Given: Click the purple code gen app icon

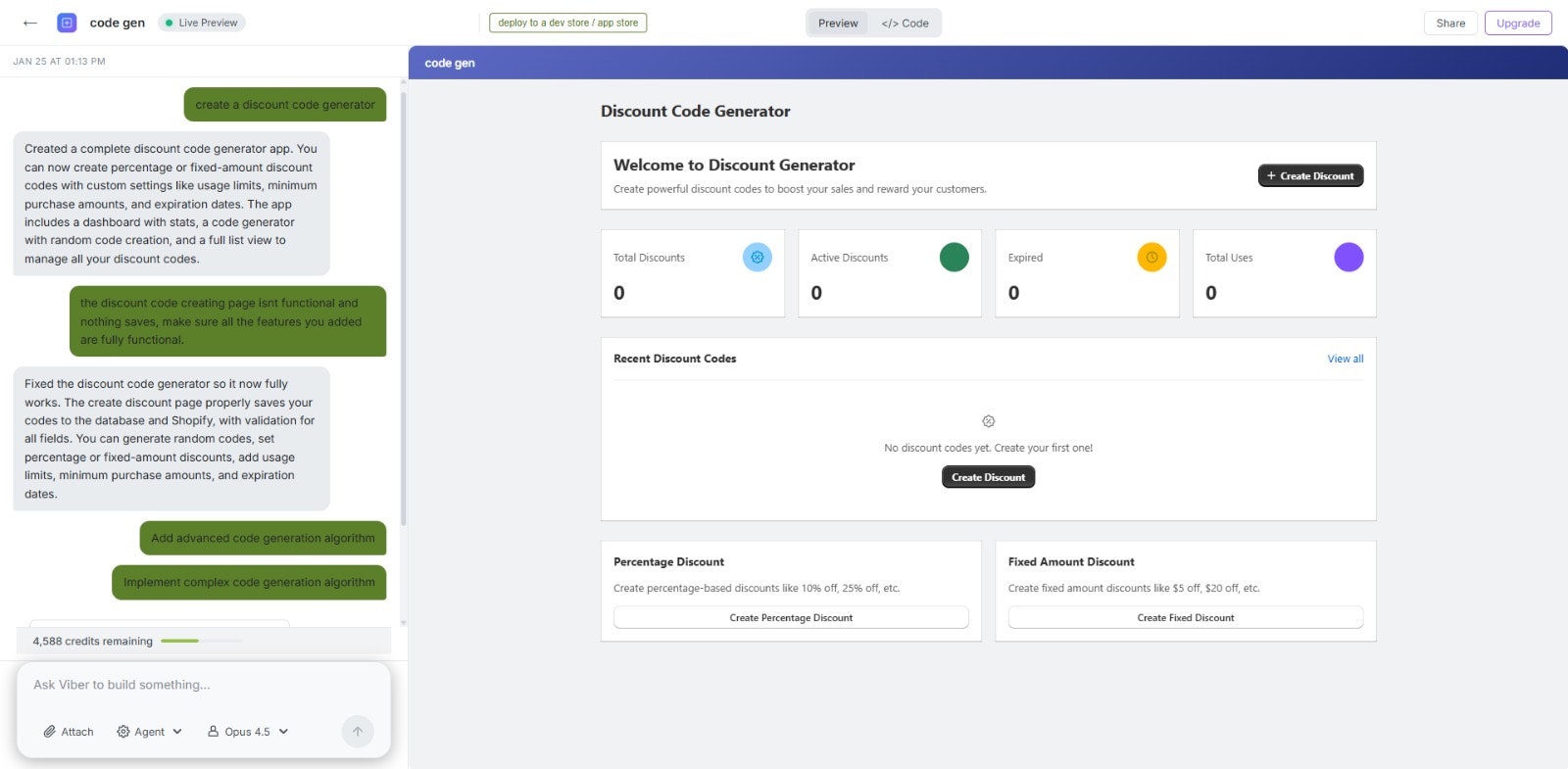Looking at the screenshot, I should click(x=67, y=23).
